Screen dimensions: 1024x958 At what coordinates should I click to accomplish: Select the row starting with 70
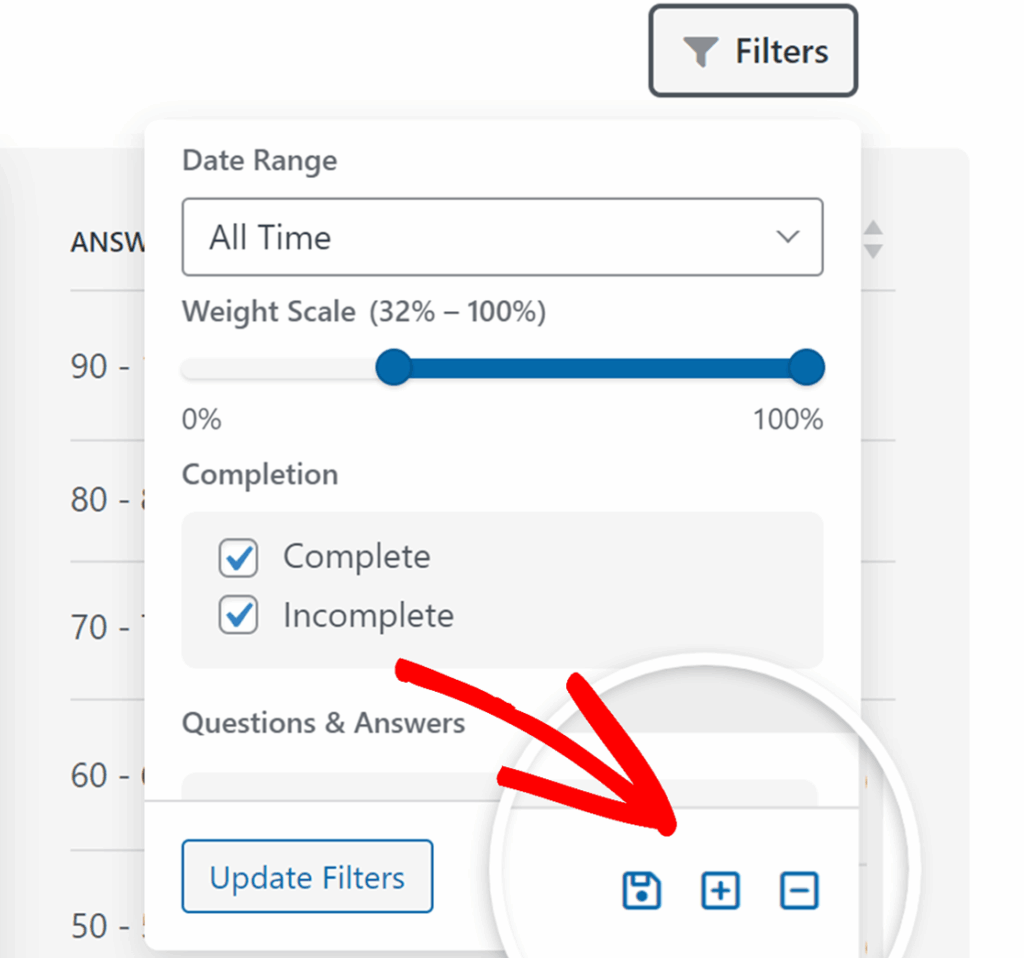102,628
